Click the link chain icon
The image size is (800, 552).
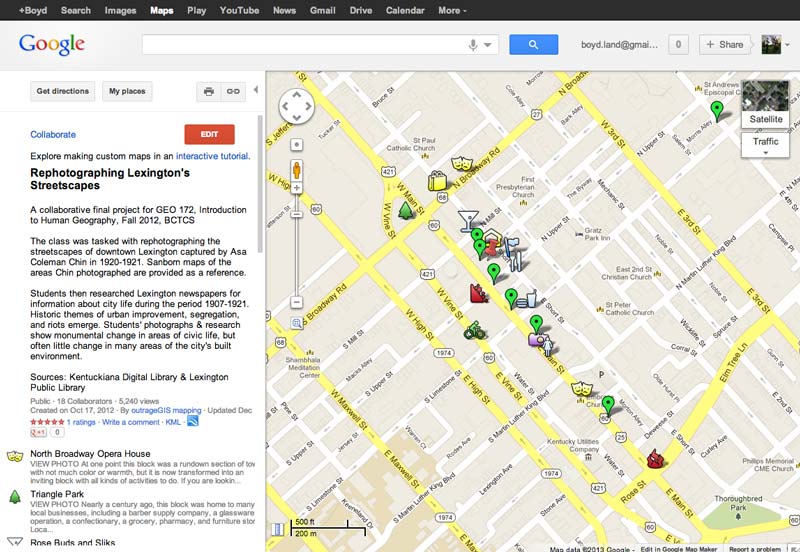click(233, 91)
